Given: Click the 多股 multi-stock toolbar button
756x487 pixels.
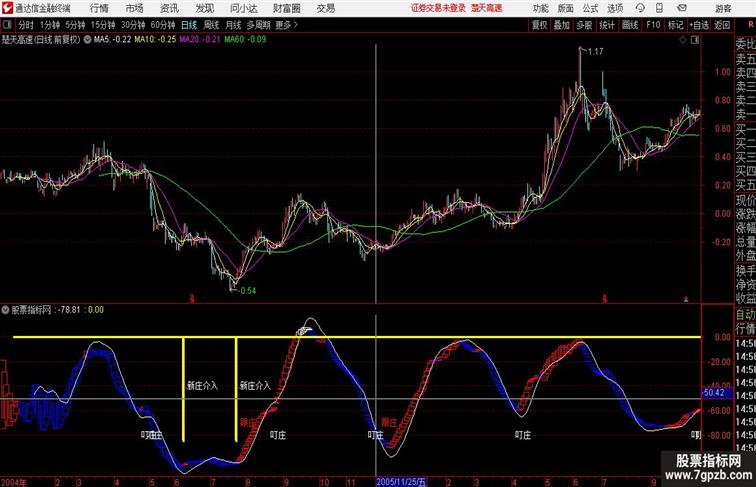Looking at the screenshot, I should (x=584, y=25).
